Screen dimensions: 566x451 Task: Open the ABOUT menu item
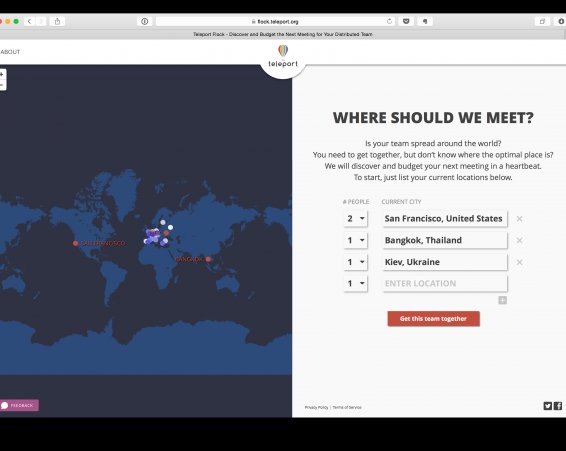click(10, 52)
